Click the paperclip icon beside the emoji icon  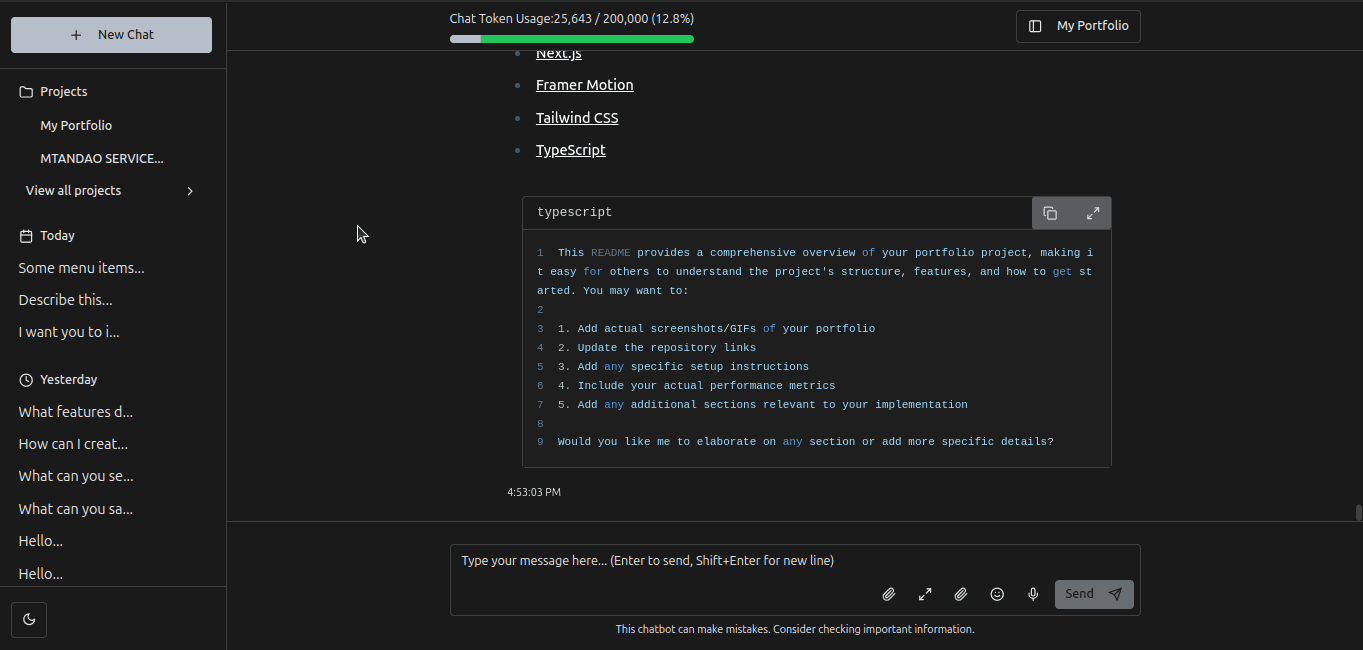pos(961,594)
